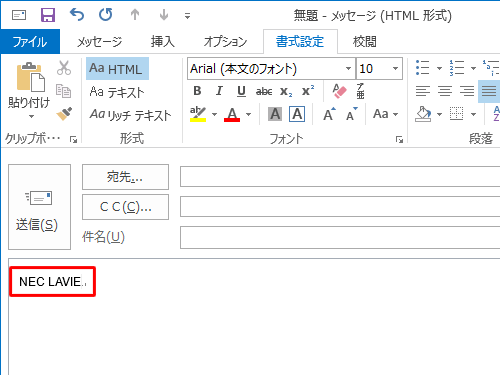Click the 貼り付け paste icon
Viewport: 500px width, 375px height.
(31, 77)
